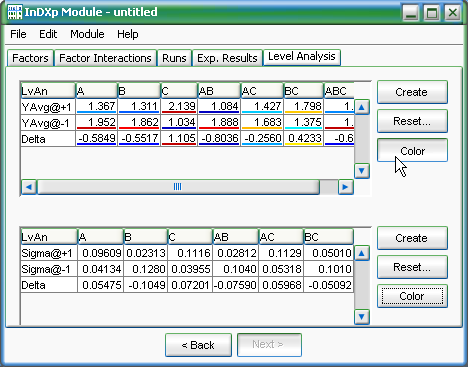Click cell value 2.139
Screen dimensions: 468x367
[x=179, y=107]
